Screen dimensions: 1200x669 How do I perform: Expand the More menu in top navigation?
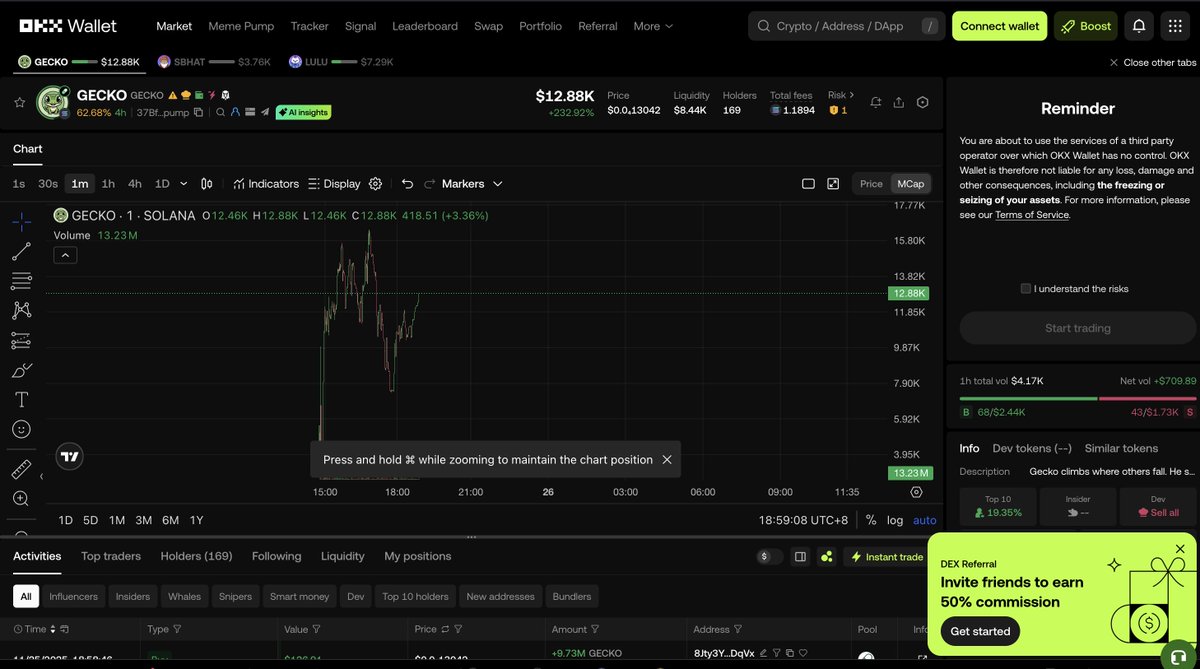[653, 26]
